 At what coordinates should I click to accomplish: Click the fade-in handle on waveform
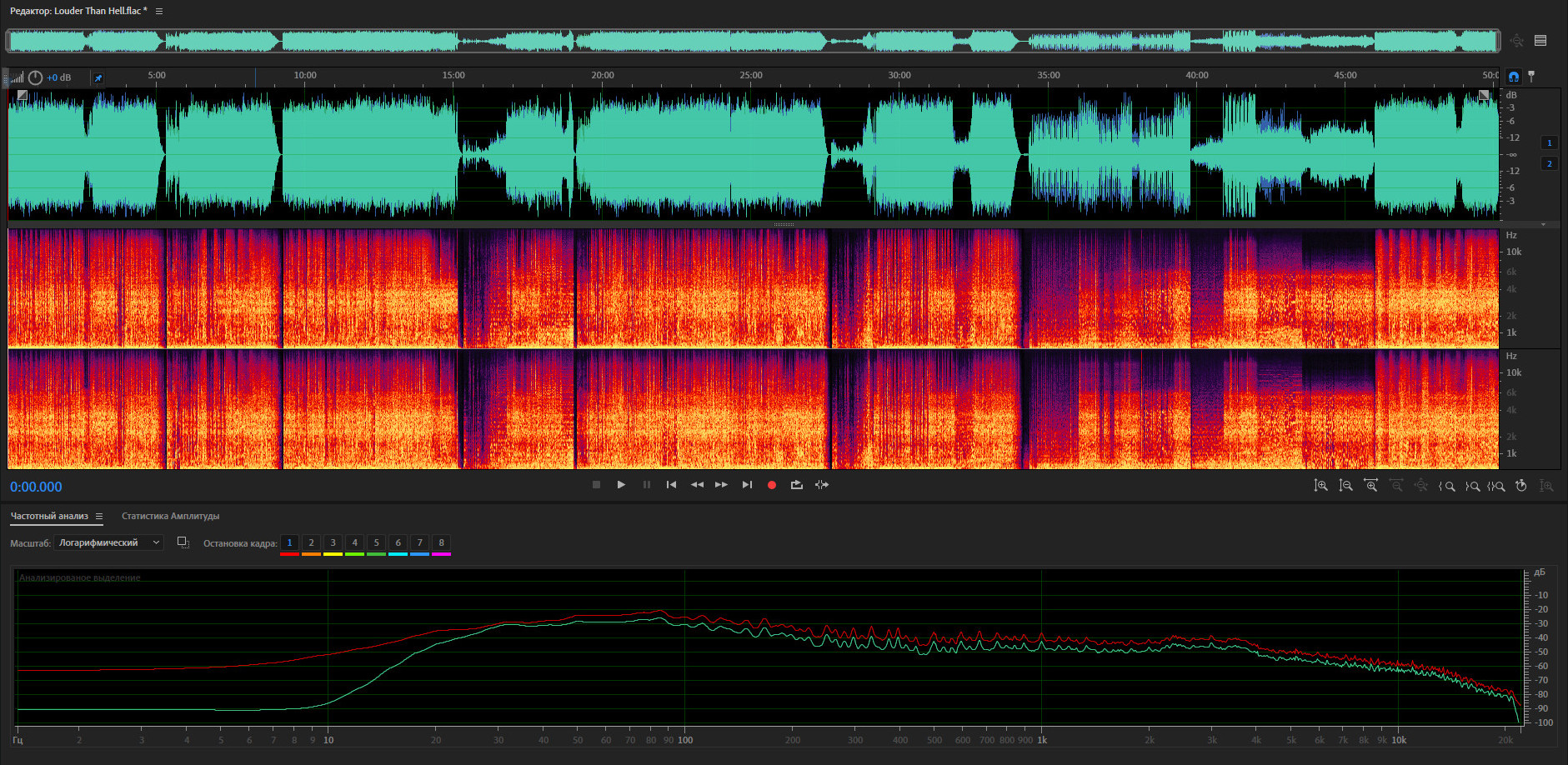23,96
